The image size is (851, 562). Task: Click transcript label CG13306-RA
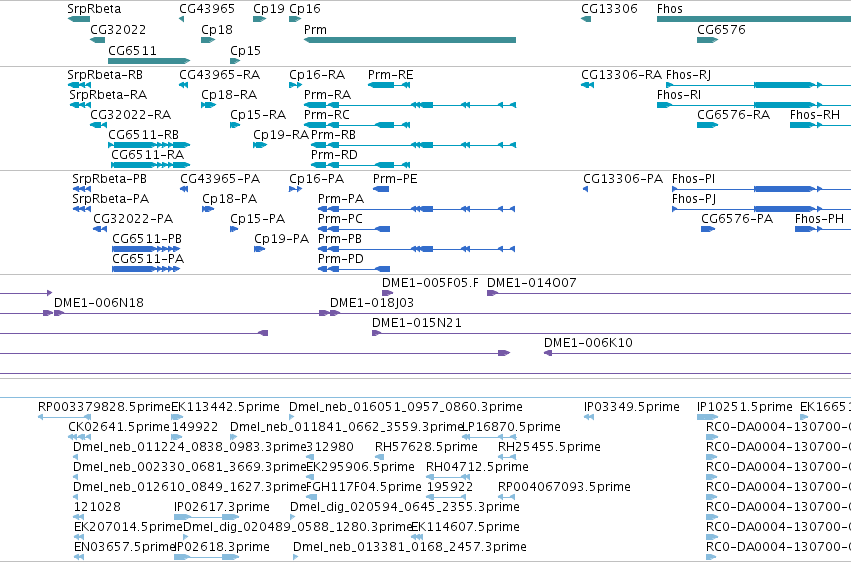[x=621, y=74]
